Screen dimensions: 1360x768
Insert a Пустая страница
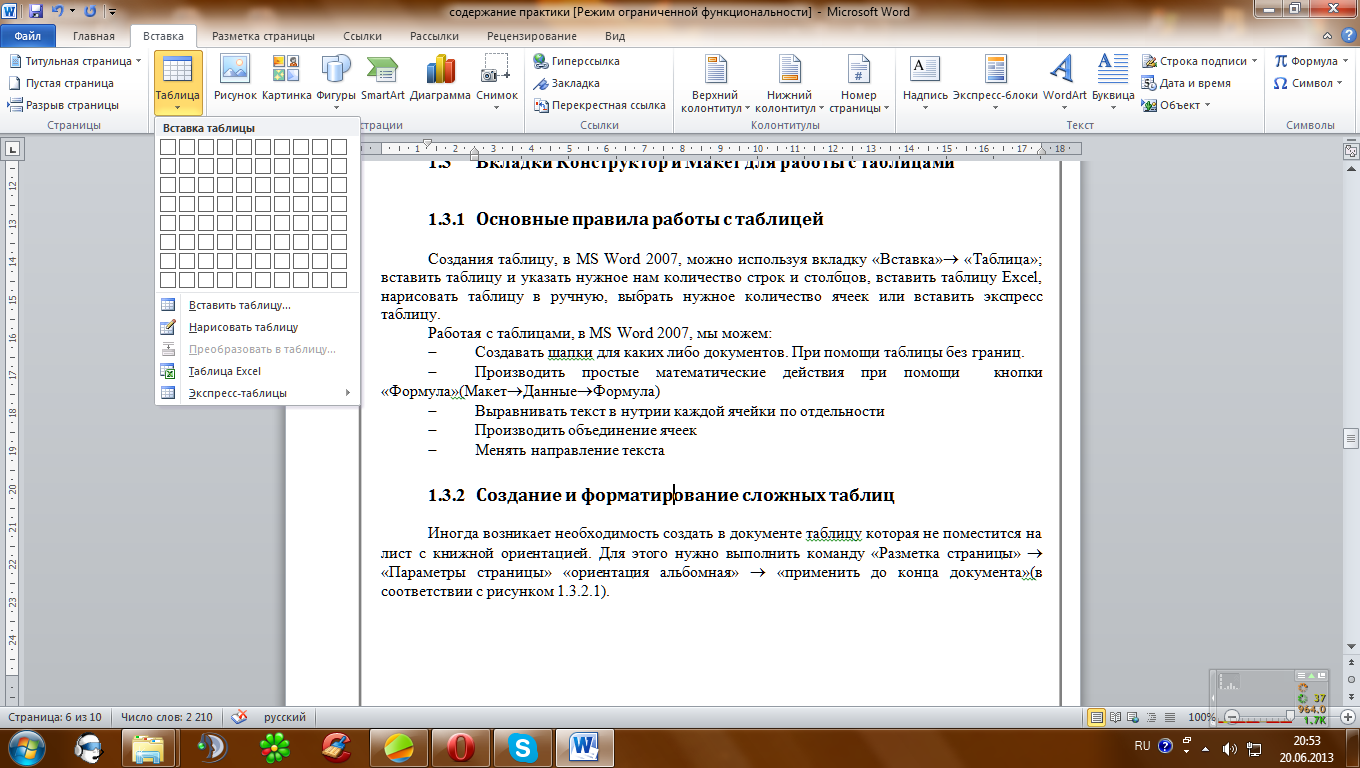pos(61,83)
